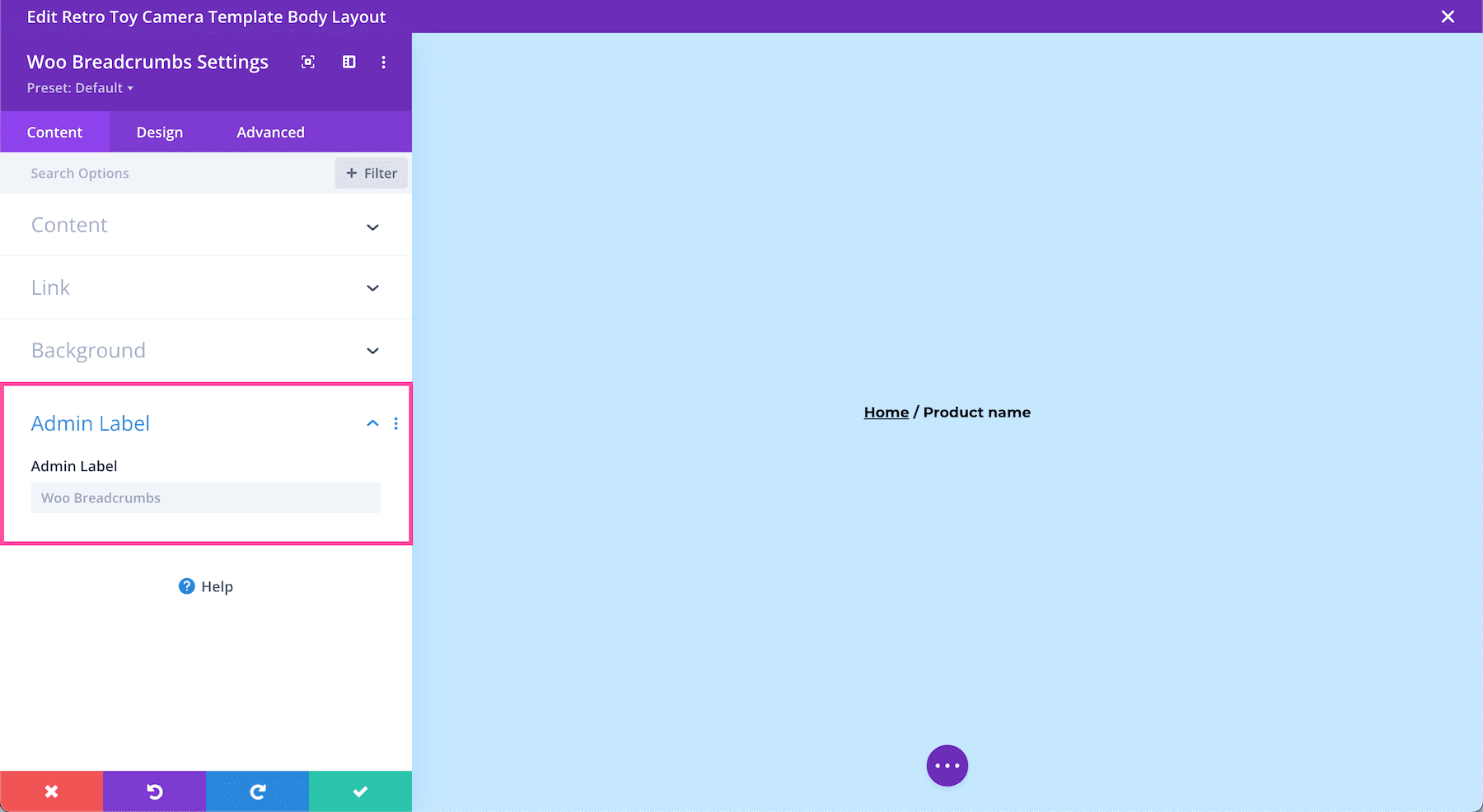Open the three-dot options menu in the header
Image resolution: width=1483 pixels, height=812 pixels.
pos(383,62)
